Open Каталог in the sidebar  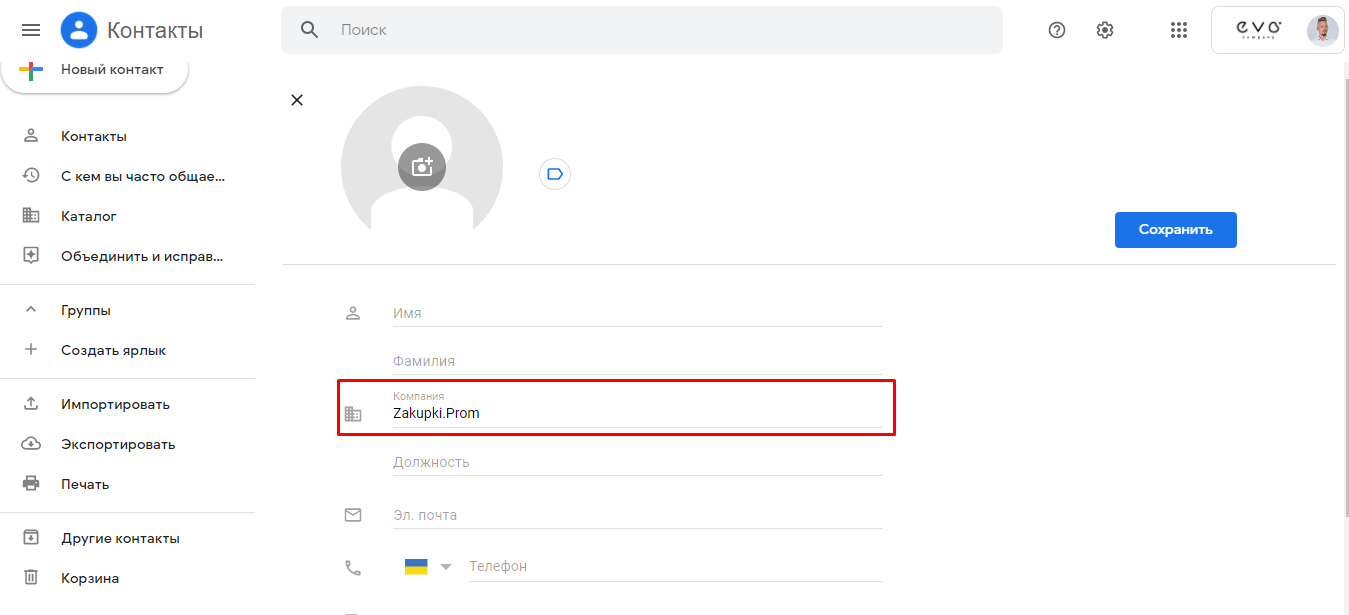coord(88,216)
